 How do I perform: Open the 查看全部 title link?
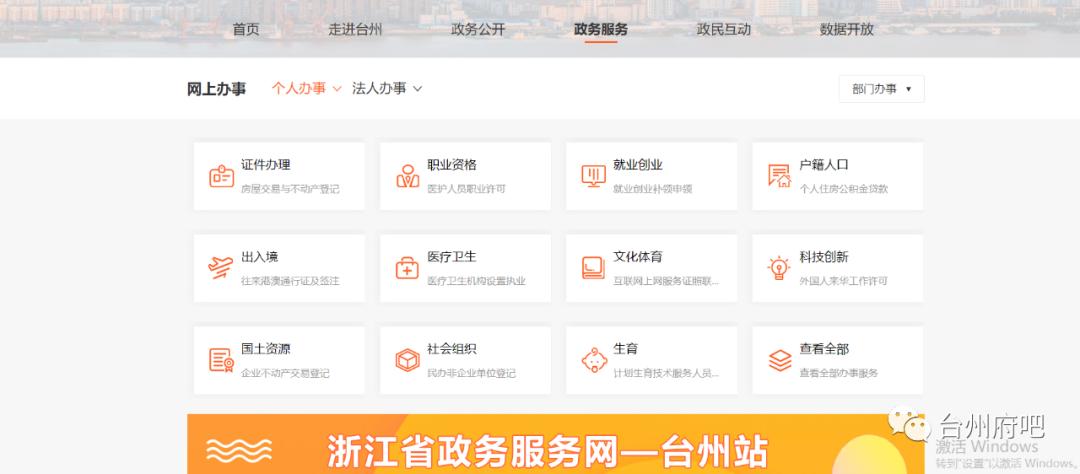coord(824,349)
